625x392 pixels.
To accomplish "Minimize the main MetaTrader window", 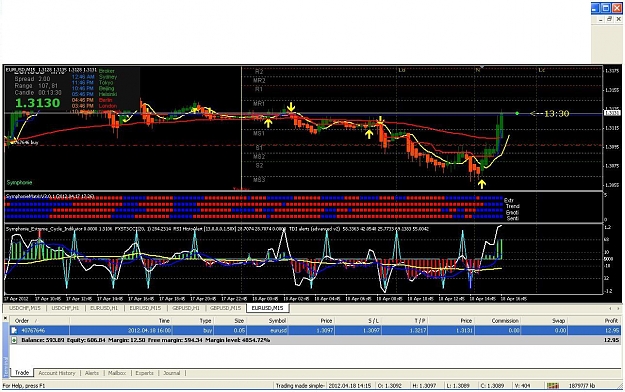I will tap(596, 8).
